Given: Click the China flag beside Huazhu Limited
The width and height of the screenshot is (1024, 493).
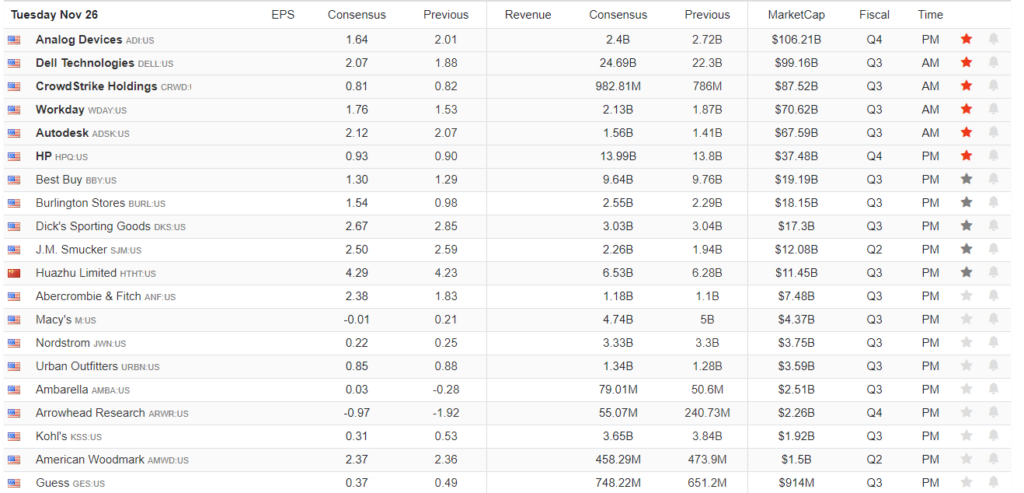Looking at the screenshot, I should 14,273.
